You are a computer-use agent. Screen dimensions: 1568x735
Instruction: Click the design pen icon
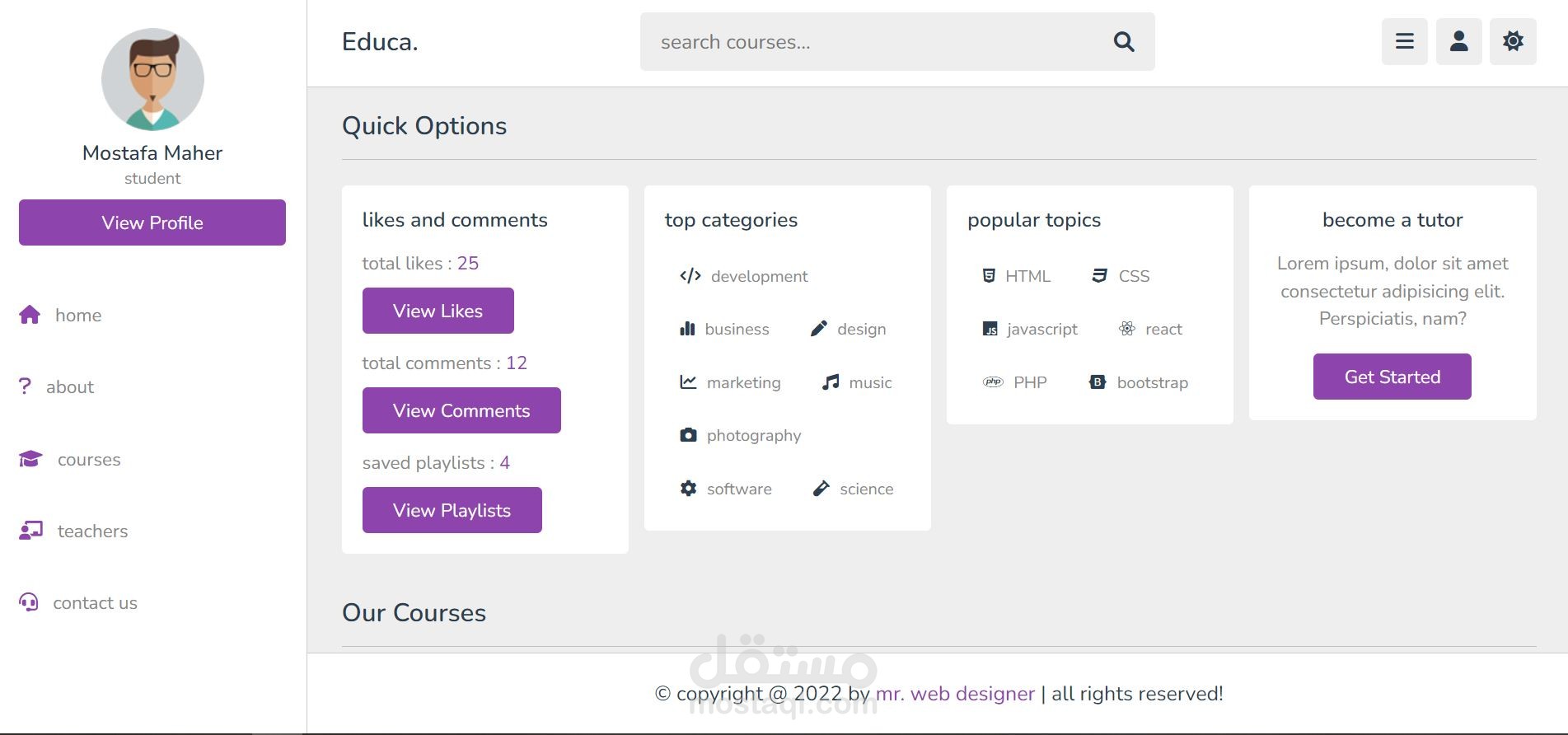818,329
